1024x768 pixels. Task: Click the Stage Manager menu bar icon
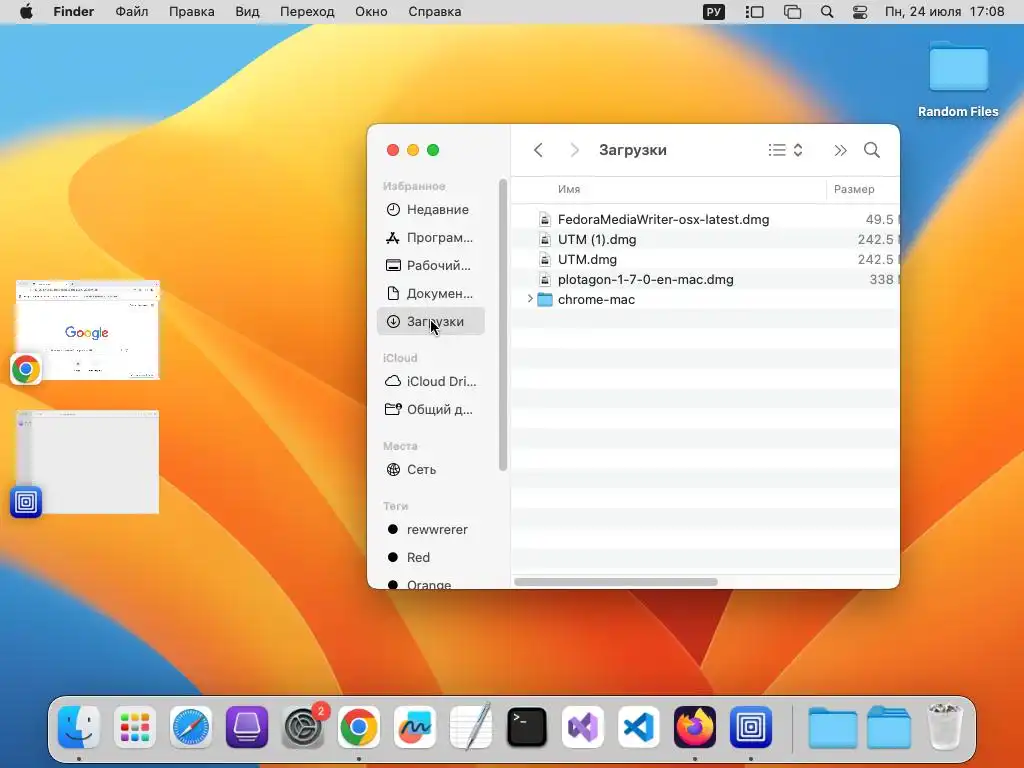(x=755, y=12)
